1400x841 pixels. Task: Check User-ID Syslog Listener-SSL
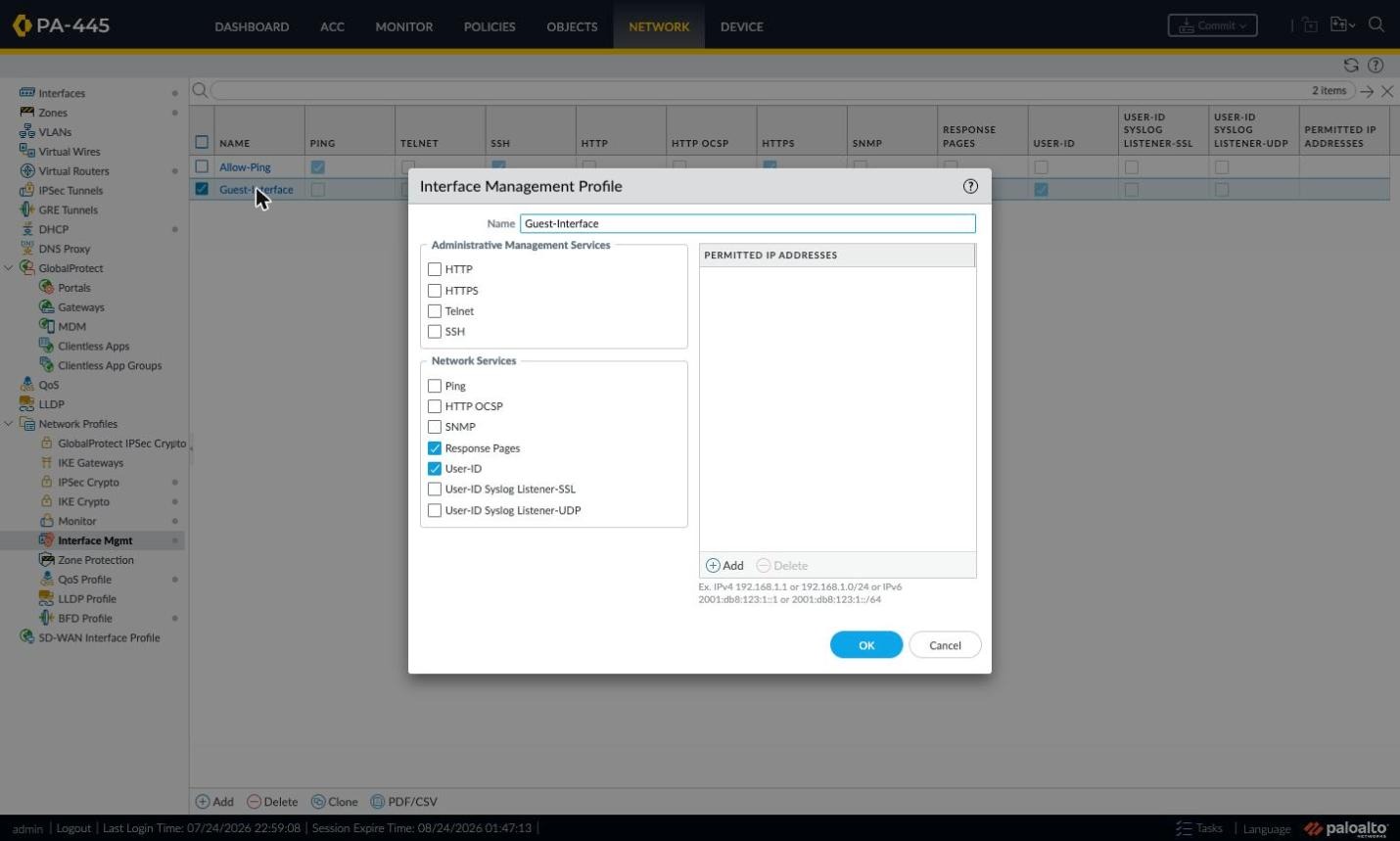click(x=435, y=490)
